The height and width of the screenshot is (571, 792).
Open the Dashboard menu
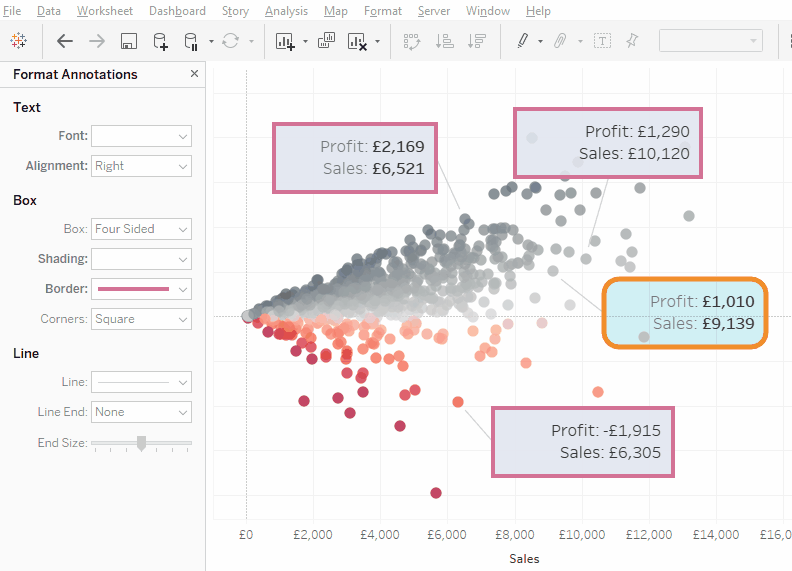tap(177, 11)
